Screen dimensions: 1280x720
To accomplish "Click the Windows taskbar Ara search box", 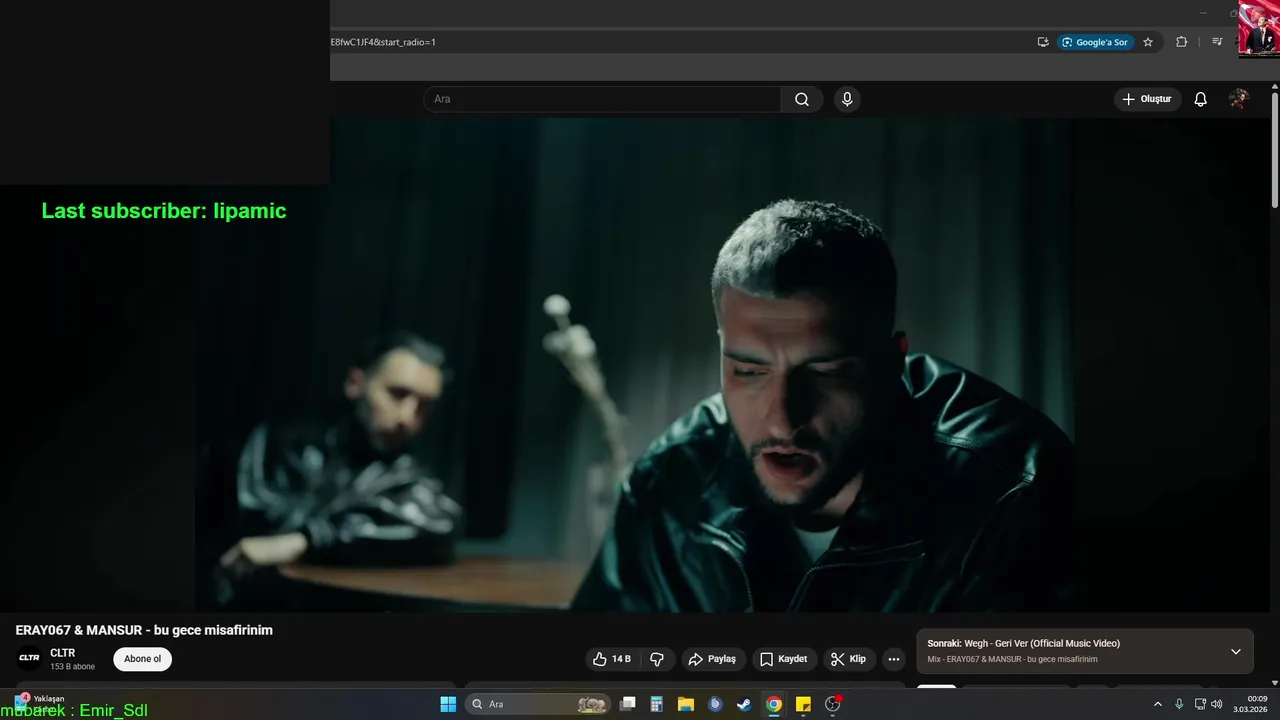I will click(538, 704).
